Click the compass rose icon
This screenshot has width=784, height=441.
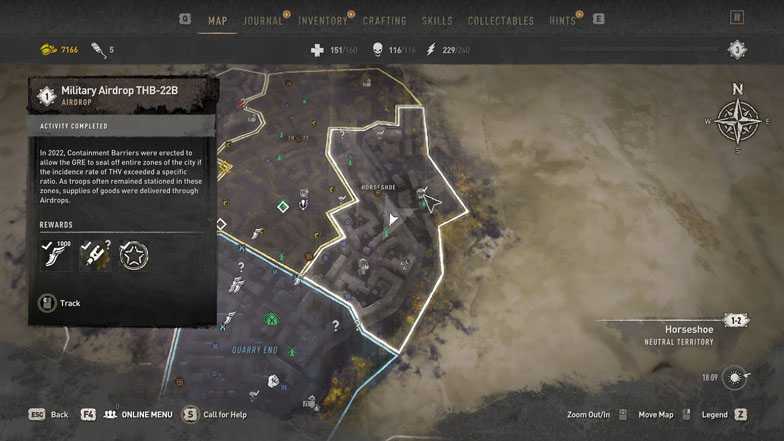tap(738, 122)
